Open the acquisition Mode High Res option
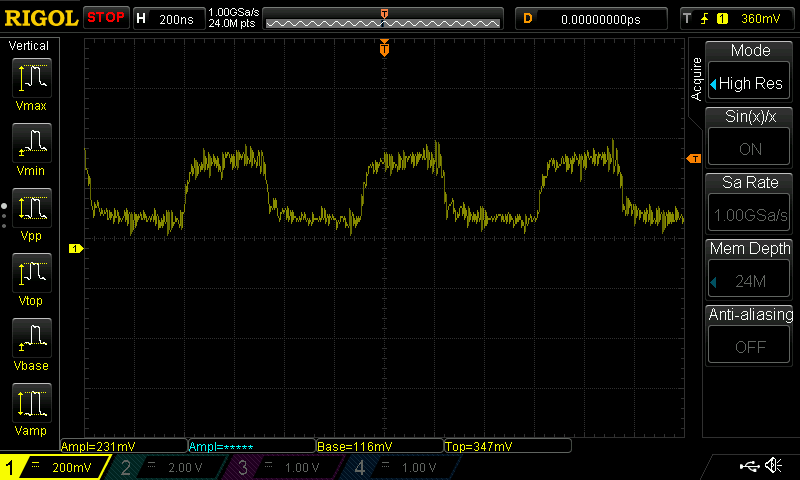800x480 pixels. (748, 83)
